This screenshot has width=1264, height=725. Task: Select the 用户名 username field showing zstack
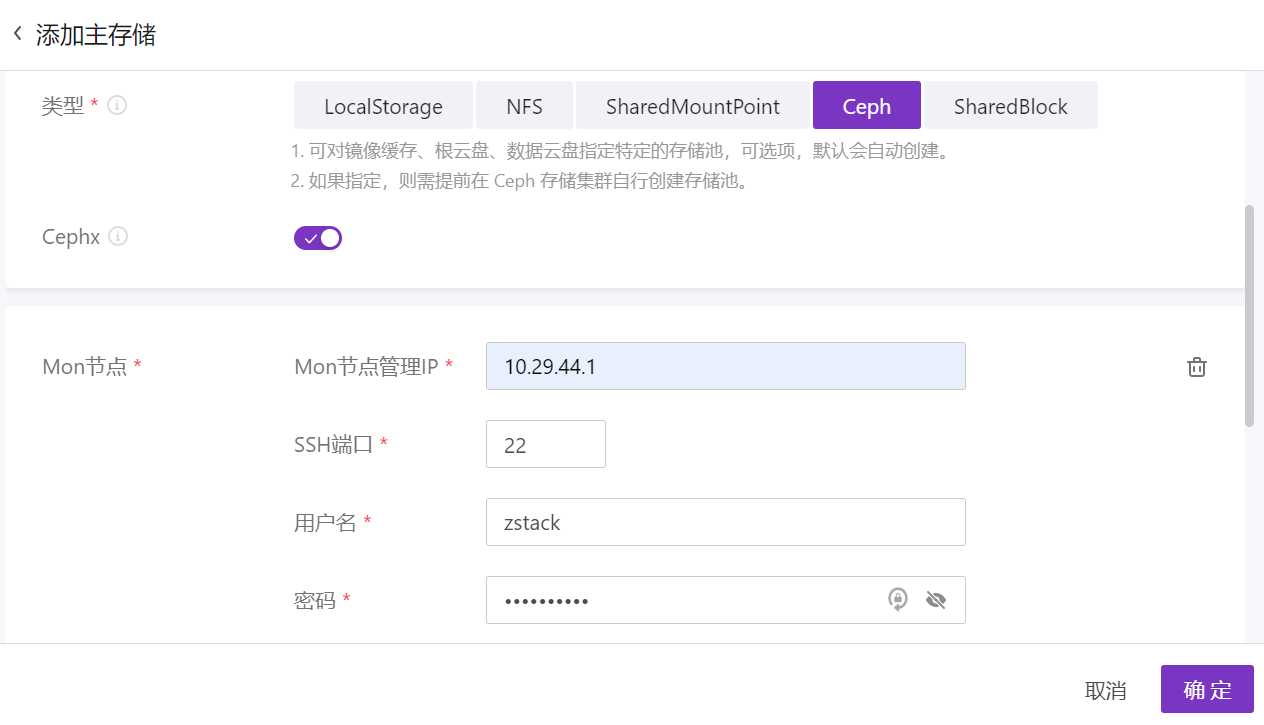pos(725,521)
